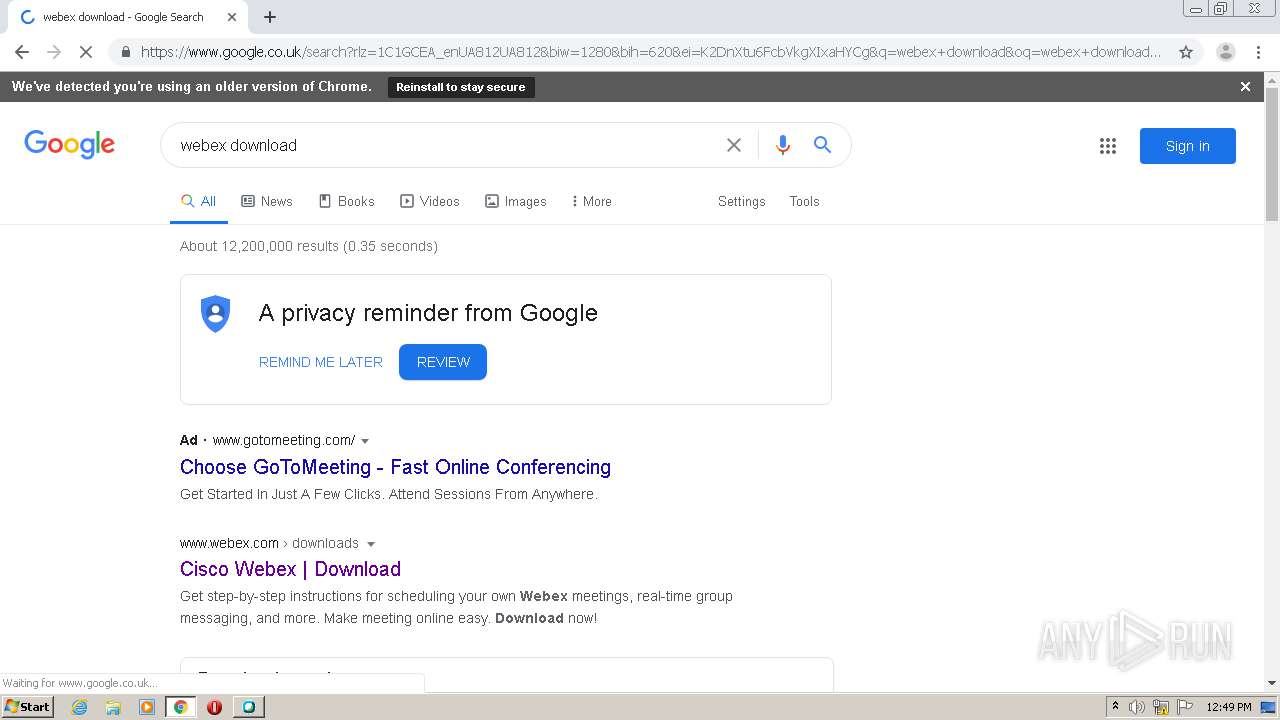This screenshot has width=1280, height=720.
Task: Click the privacy shield icon
Action: point(216,314)
